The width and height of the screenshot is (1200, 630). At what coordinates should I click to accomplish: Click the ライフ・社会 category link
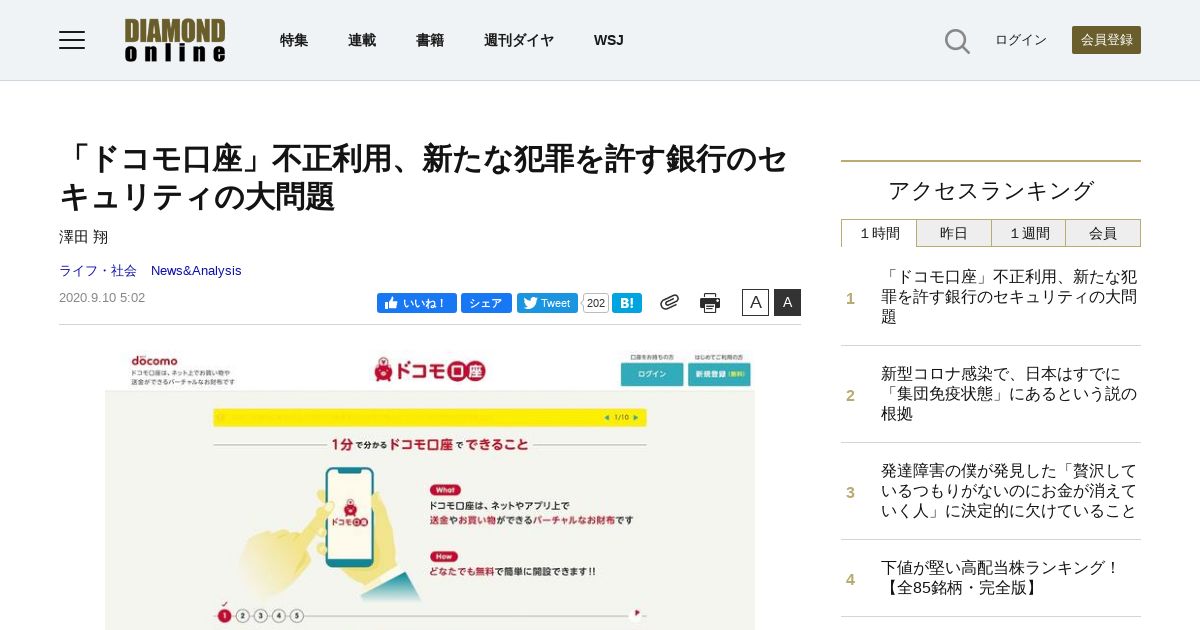(x=98, y=270)
